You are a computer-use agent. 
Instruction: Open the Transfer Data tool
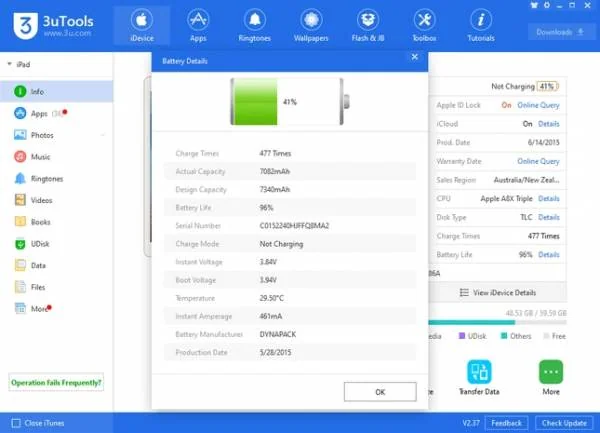(479, 377)
